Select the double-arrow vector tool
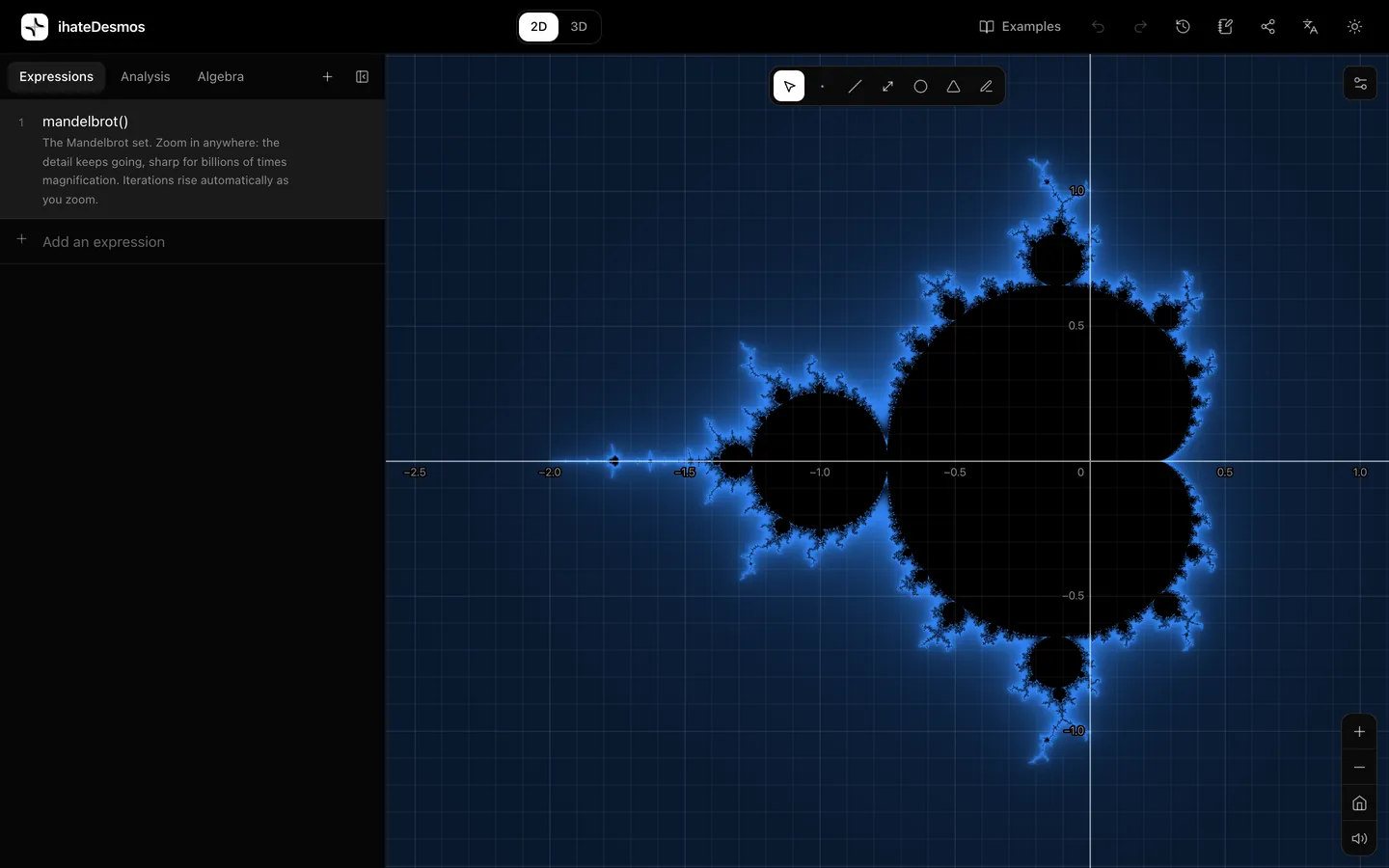This screenshot has height=868, width=1389. click(887, 87)
